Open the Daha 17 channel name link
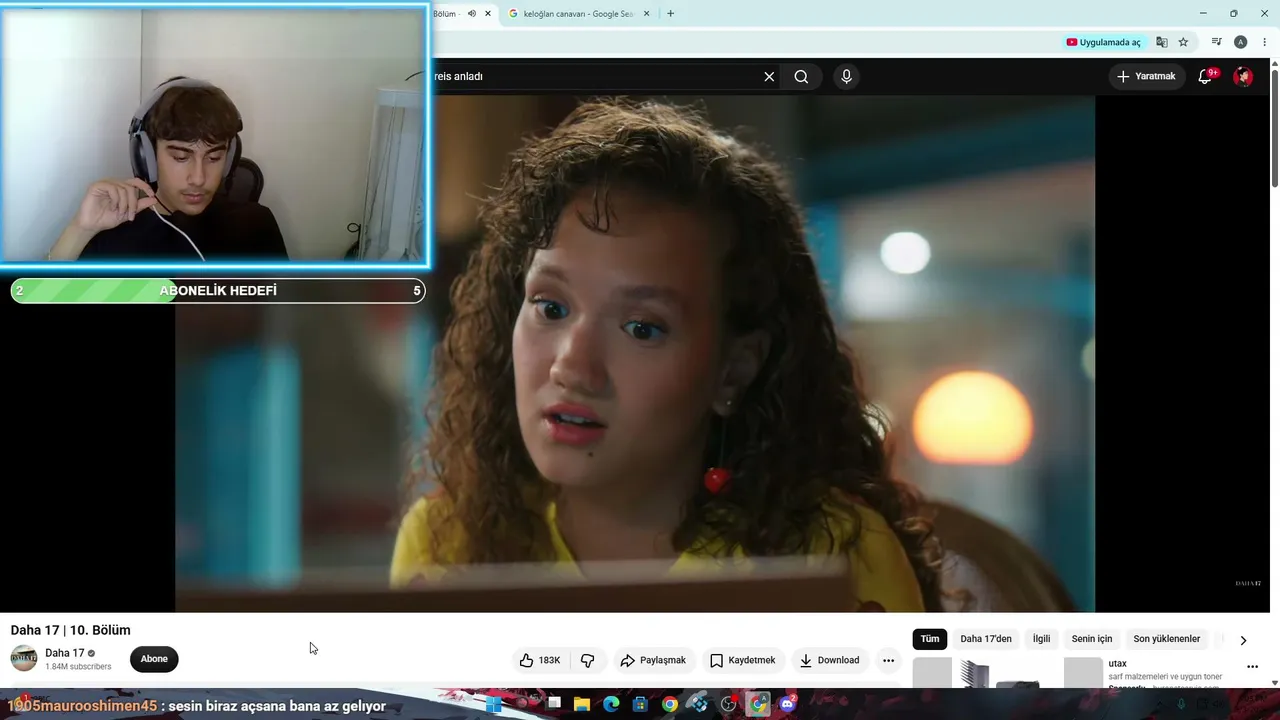 [65, 653]
